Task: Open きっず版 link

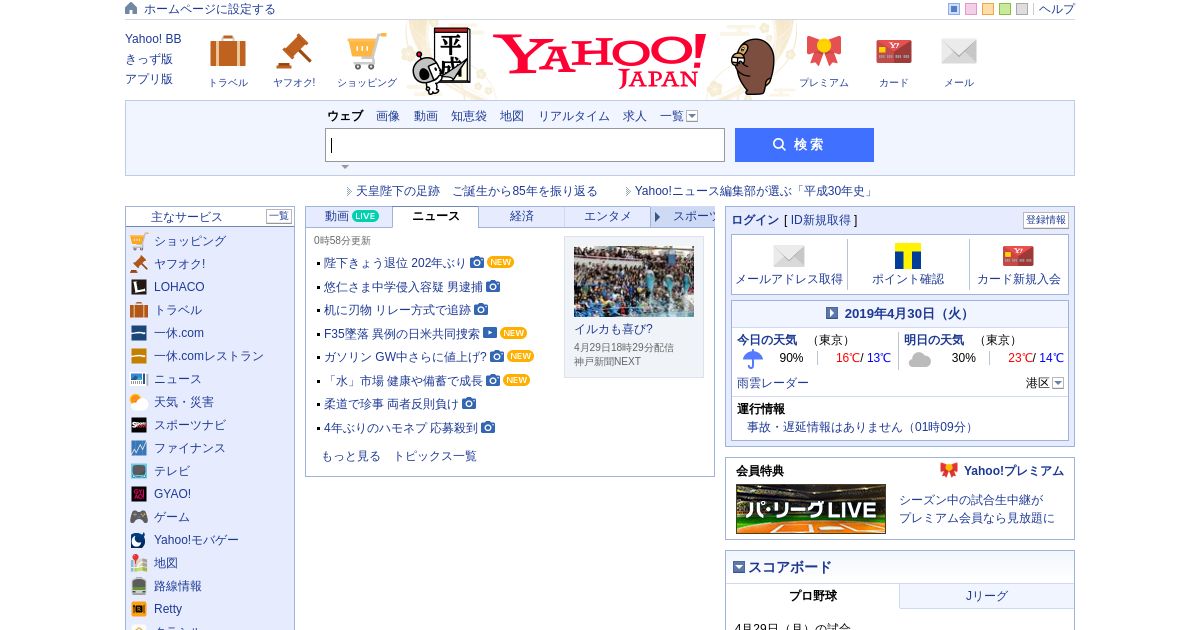Action: coord(149,59)
